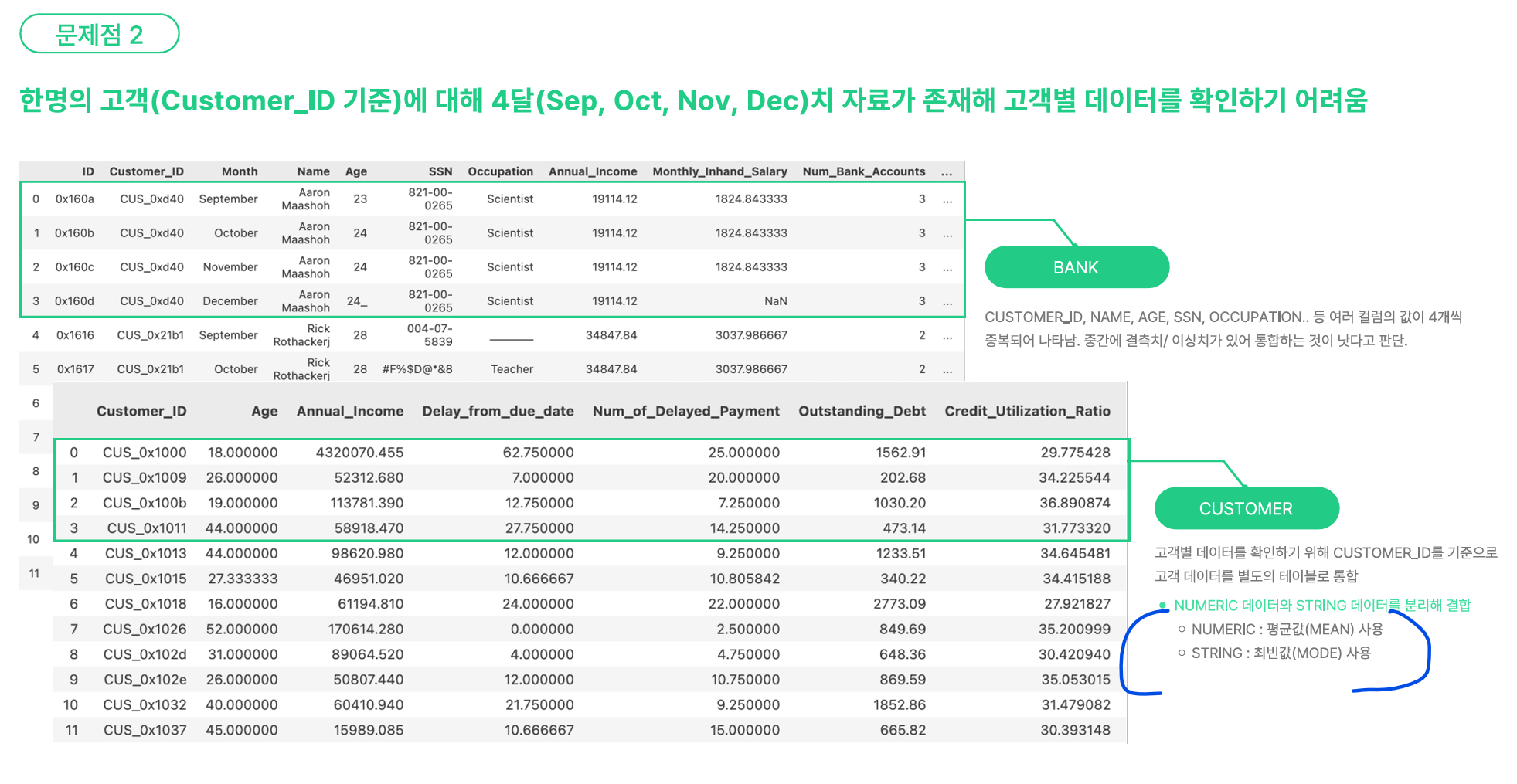The width and height of the screenshot is (1517, 784).
Task: Select customer row CUS_0x1032
Action: pyautogui.click(x=590, y=704)
